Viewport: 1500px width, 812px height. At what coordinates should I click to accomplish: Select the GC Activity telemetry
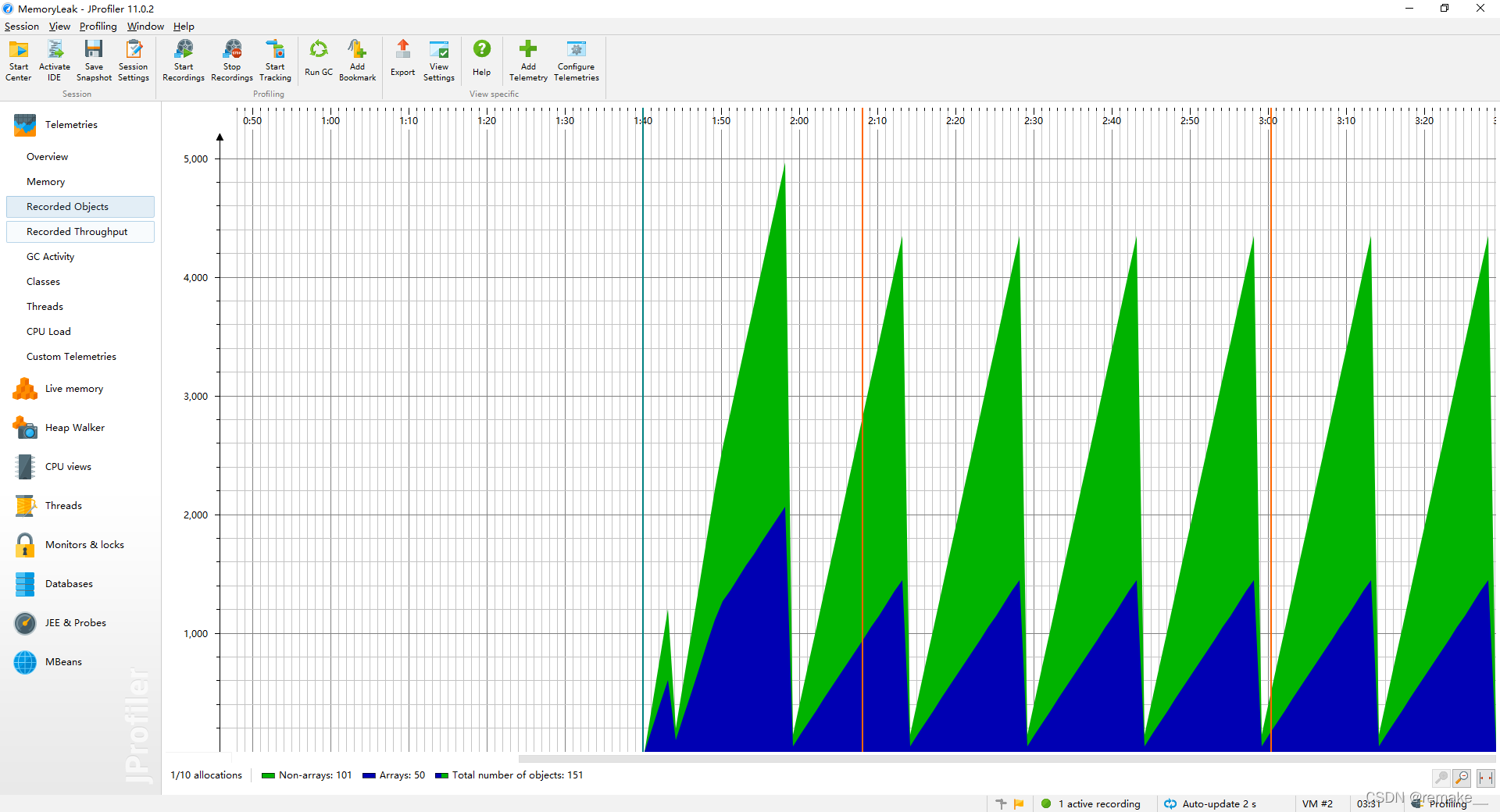[x=80, y=257]
